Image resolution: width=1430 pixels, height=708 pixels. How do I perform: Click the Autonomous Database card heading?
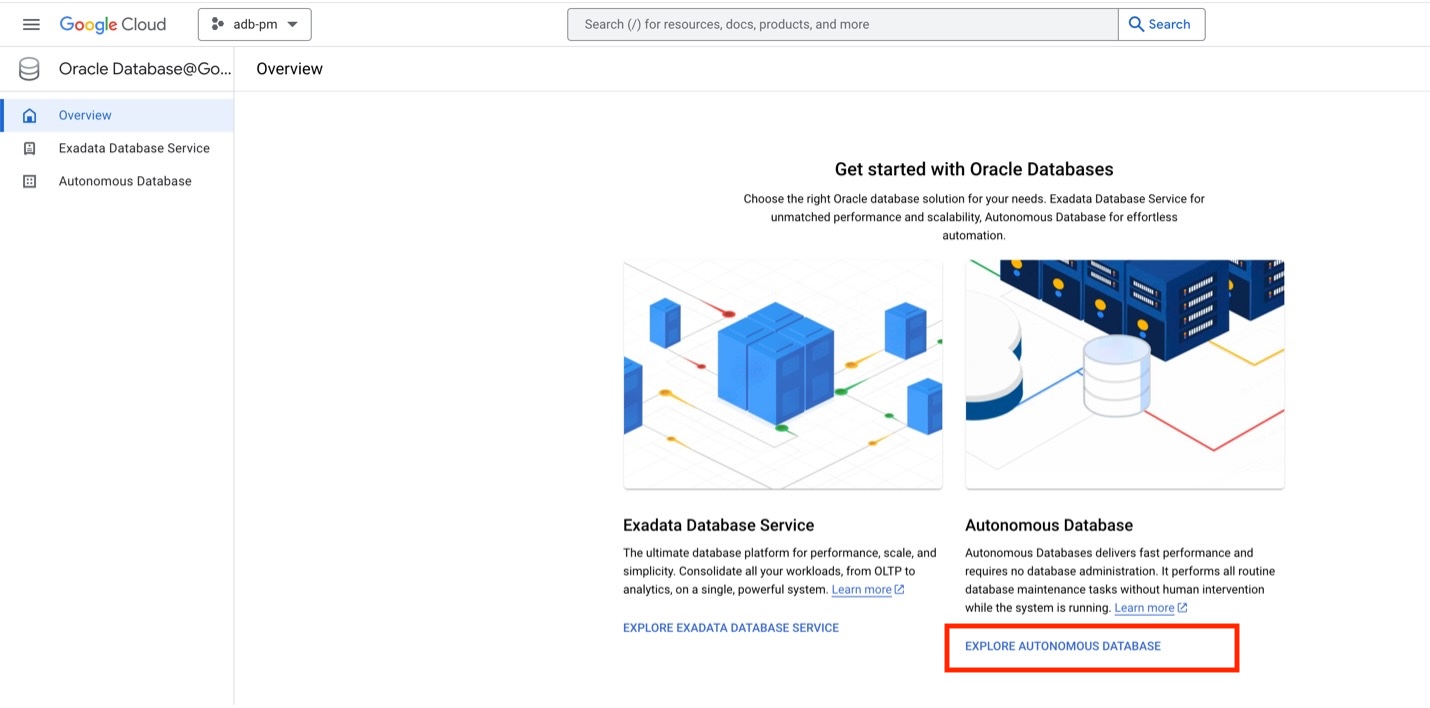(x=1049, y=525)
